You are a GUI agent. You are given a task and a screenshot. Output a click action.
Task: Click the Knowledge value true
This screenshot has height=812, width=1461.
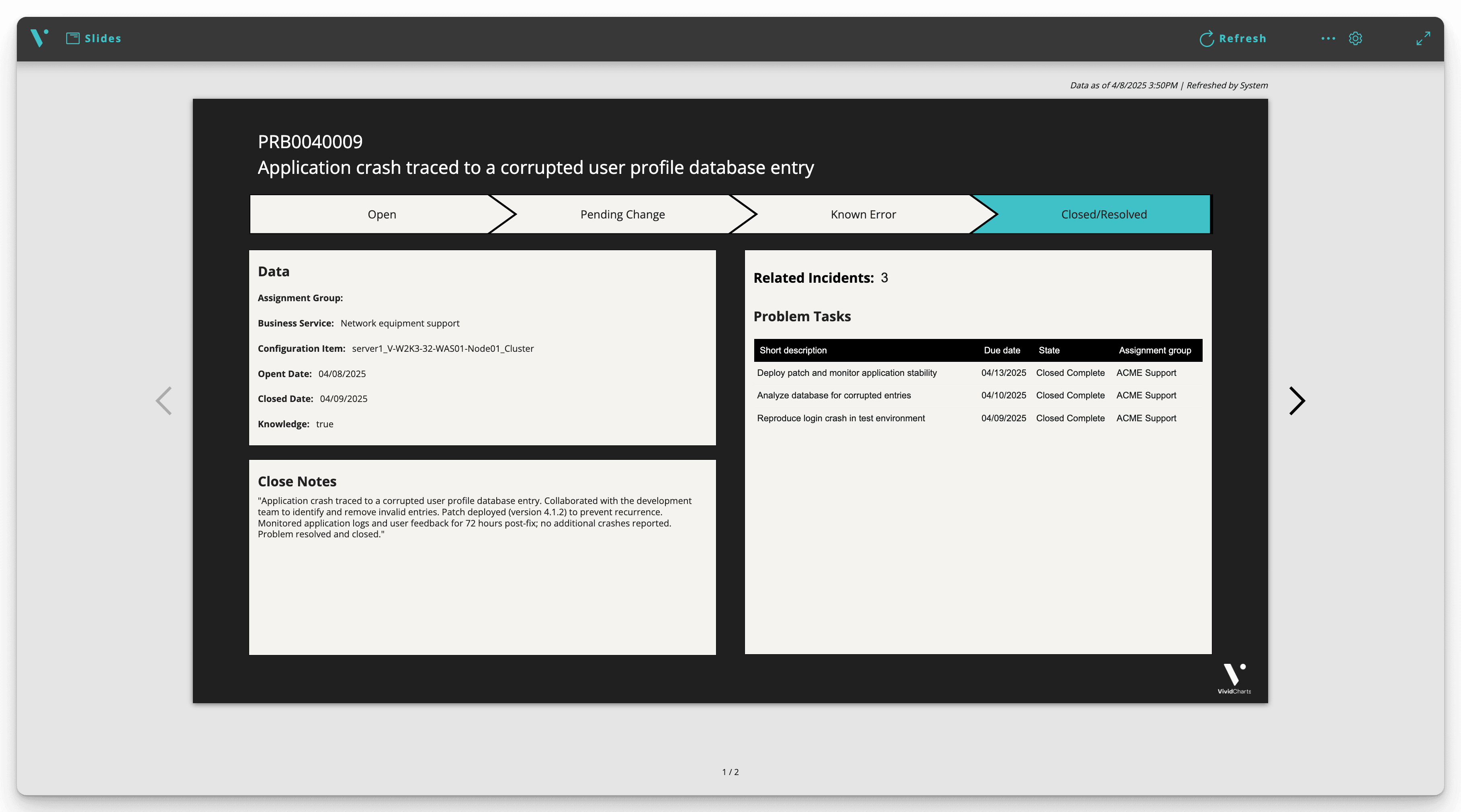tap(324, 424)
